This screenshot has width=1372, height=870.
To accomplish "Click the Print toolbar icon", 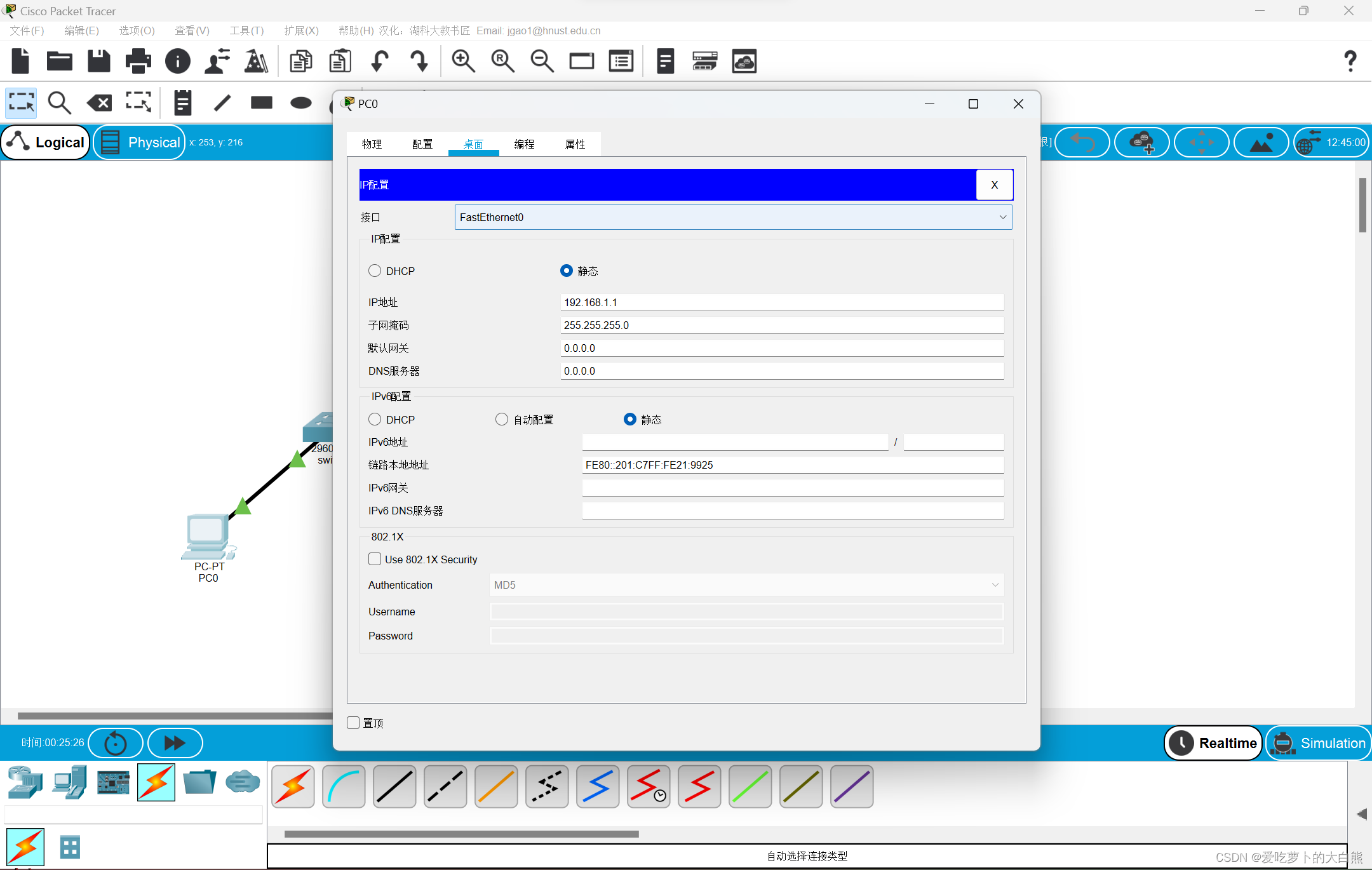I will (x=138, y=62).
